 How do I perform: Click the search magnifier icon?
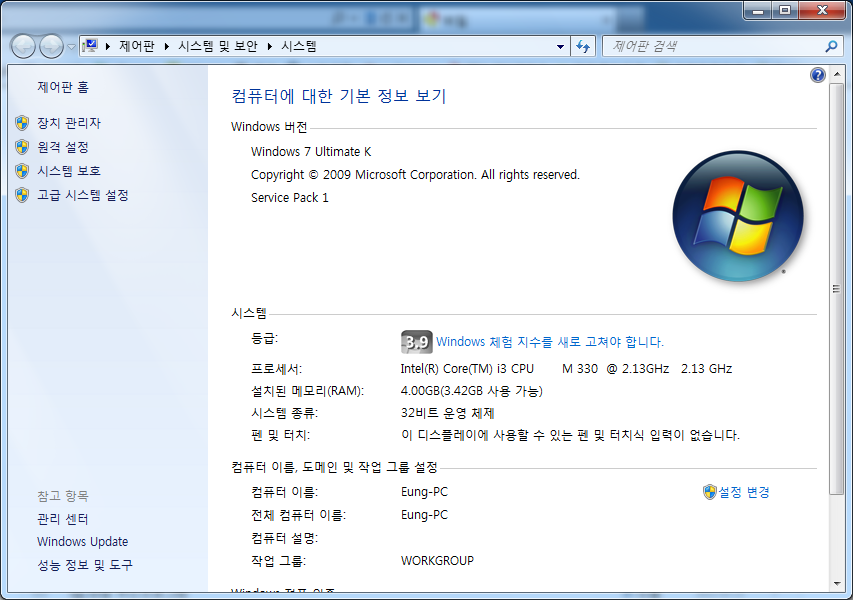pyautogui.click(x=831, y=47)
